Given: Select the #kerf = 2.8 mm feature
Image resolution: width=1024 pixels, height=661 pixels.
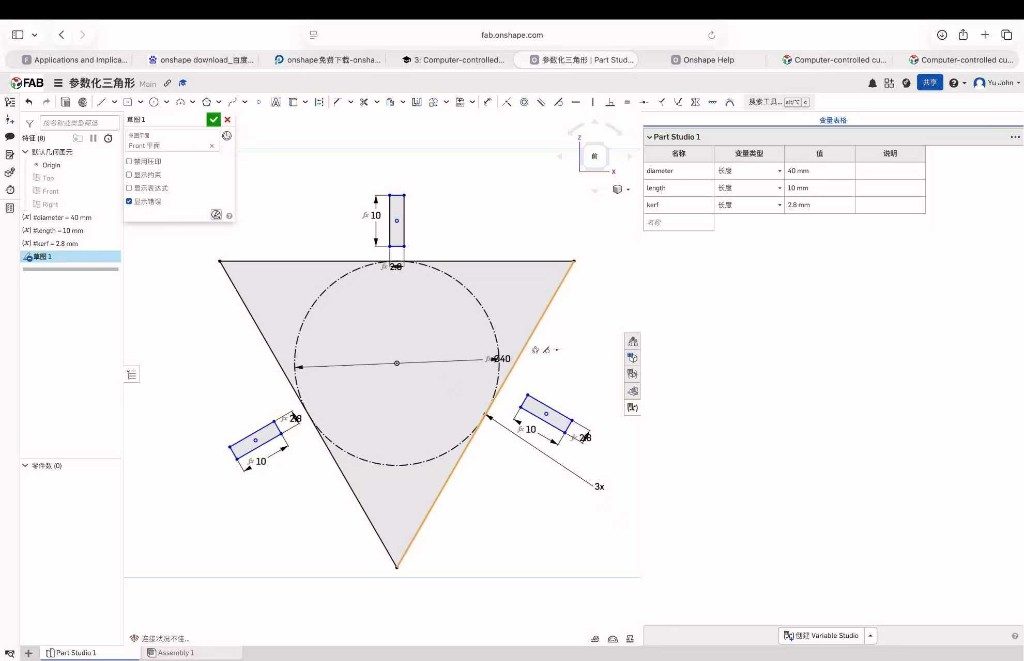Looking at the screenshot, I should 50,244.
